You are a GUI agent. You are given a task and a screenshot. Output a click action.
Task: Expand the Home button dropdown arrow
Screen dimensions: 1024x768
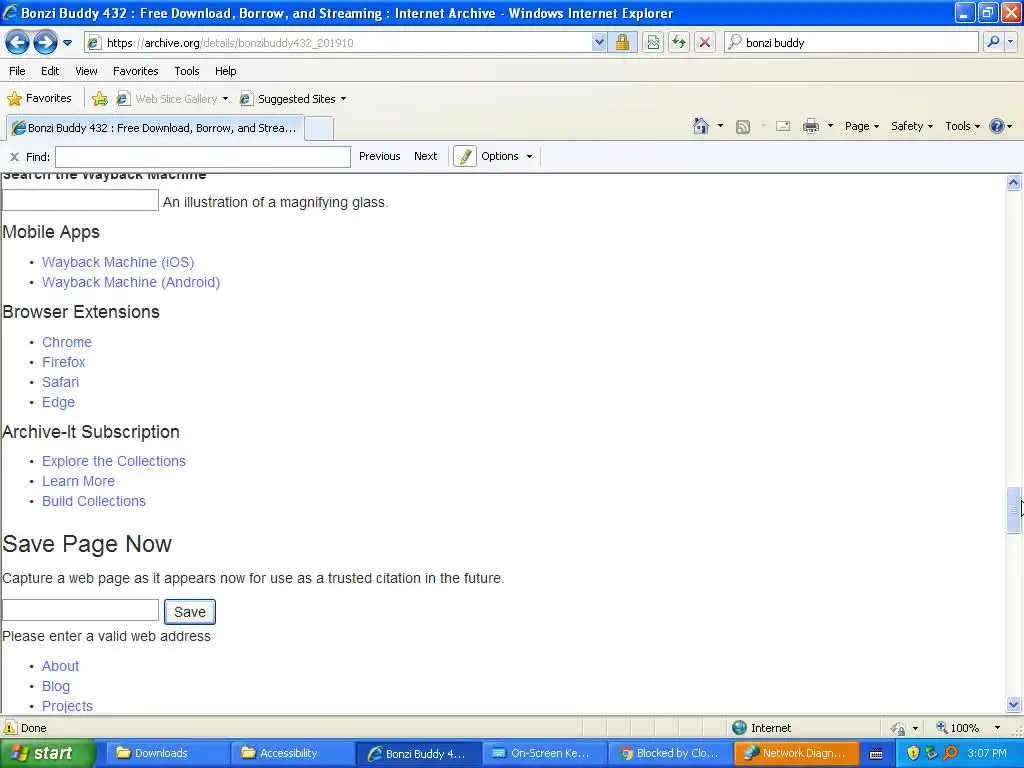(720, 126)
